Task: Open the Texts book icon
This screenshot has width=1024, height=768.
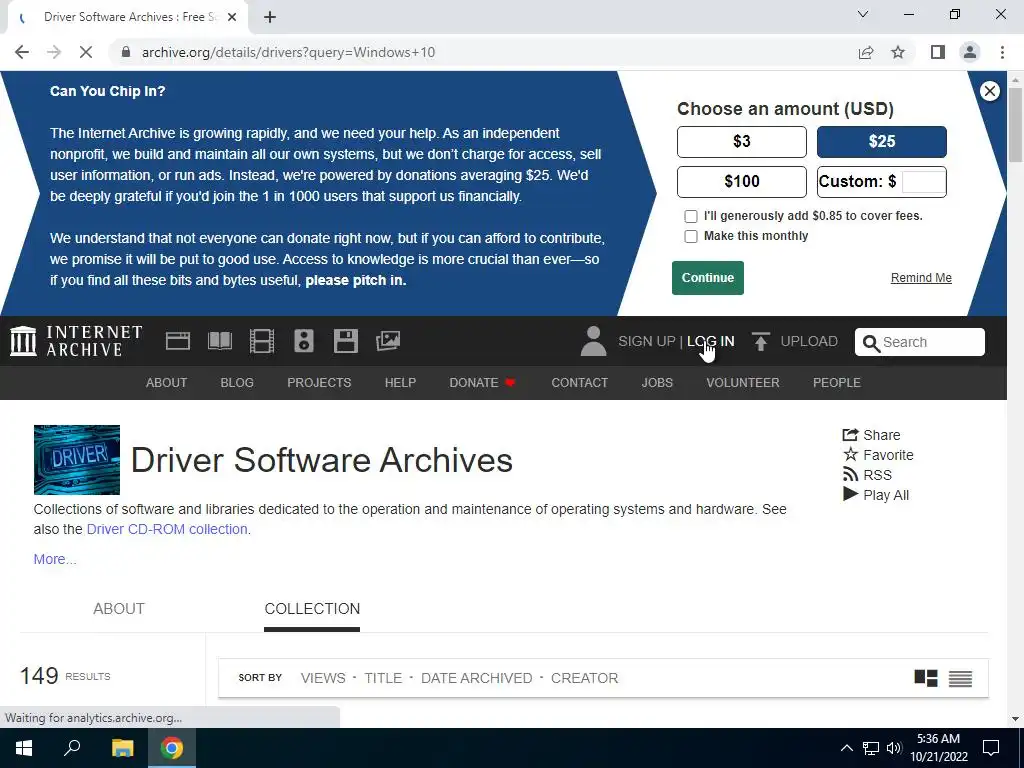Action: [219, 341]
